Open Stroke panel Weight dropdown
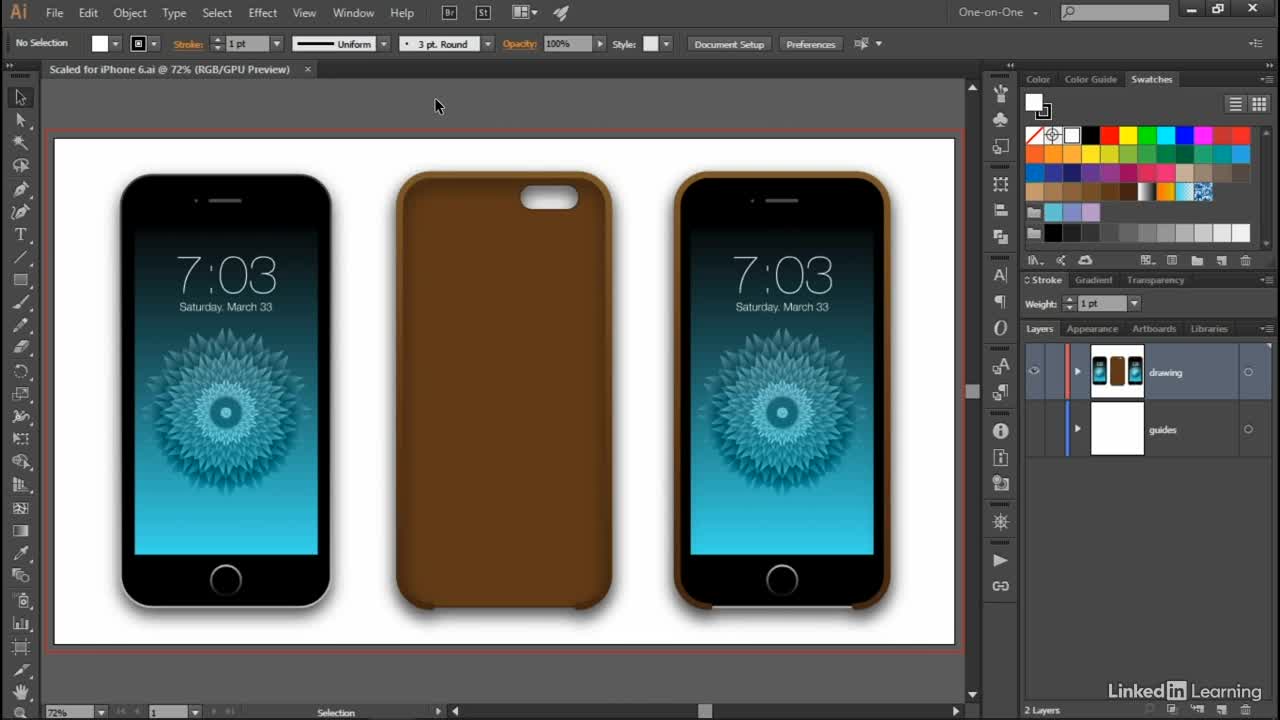 click(x=1134, y=303)
